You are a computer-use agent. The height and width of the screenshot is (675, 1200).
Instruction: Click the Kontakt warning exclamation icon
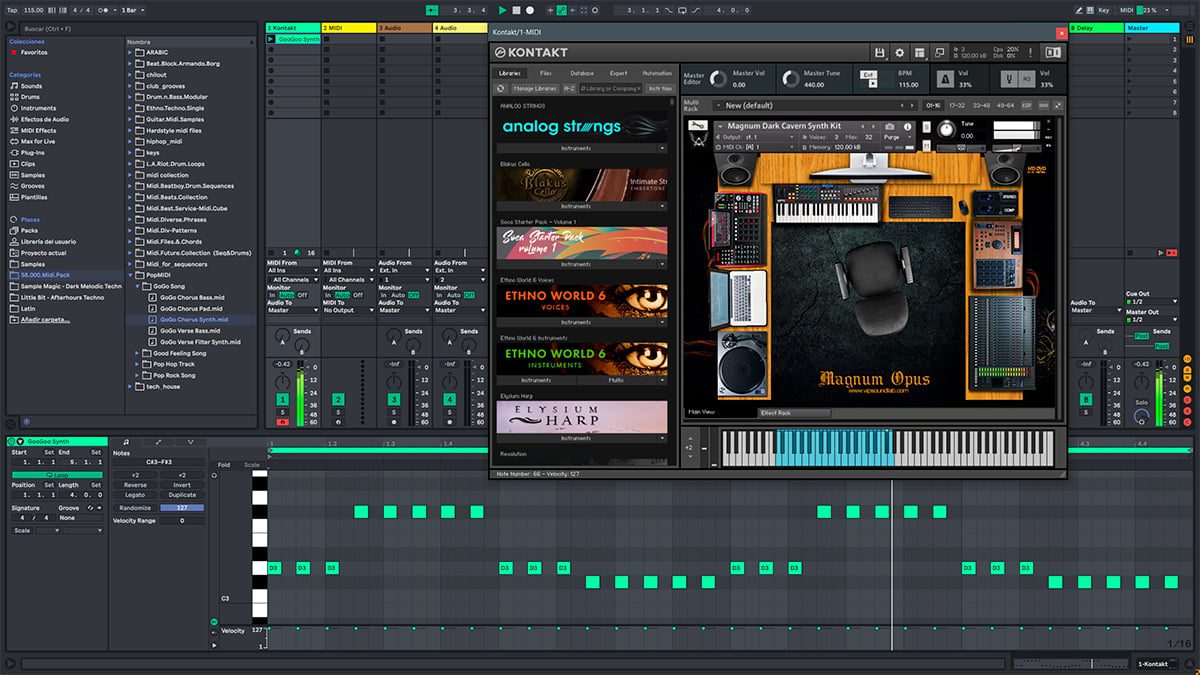(x=1030, y=52)
